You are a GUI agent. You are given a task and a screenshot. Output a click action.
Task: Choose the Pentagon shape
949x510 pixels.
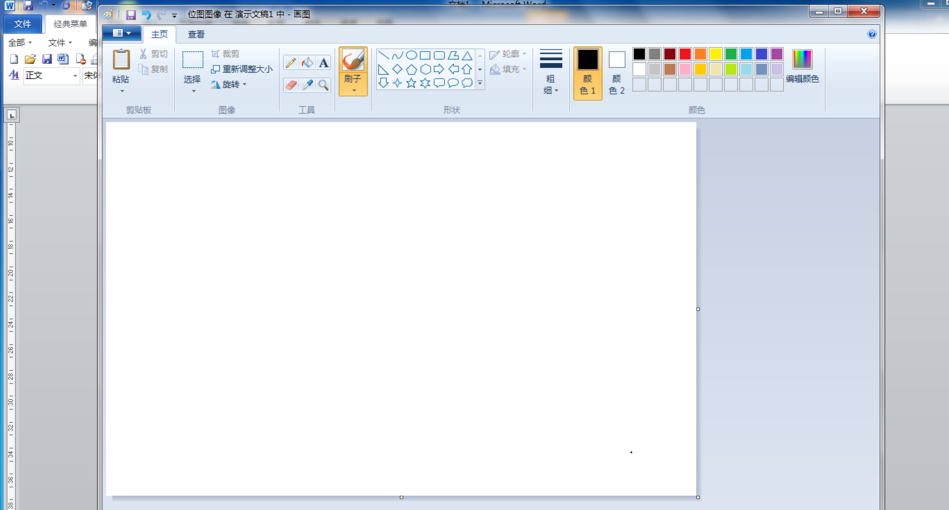(x=411, y=69)
